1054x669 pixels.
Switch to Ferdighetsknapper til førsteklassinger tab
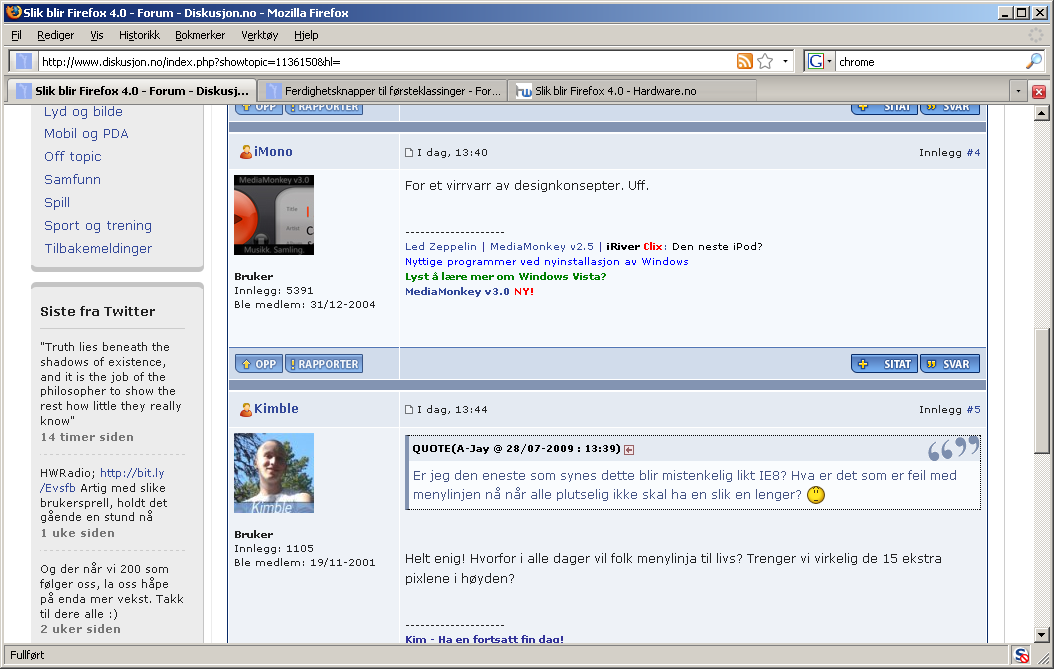[382, 91]
